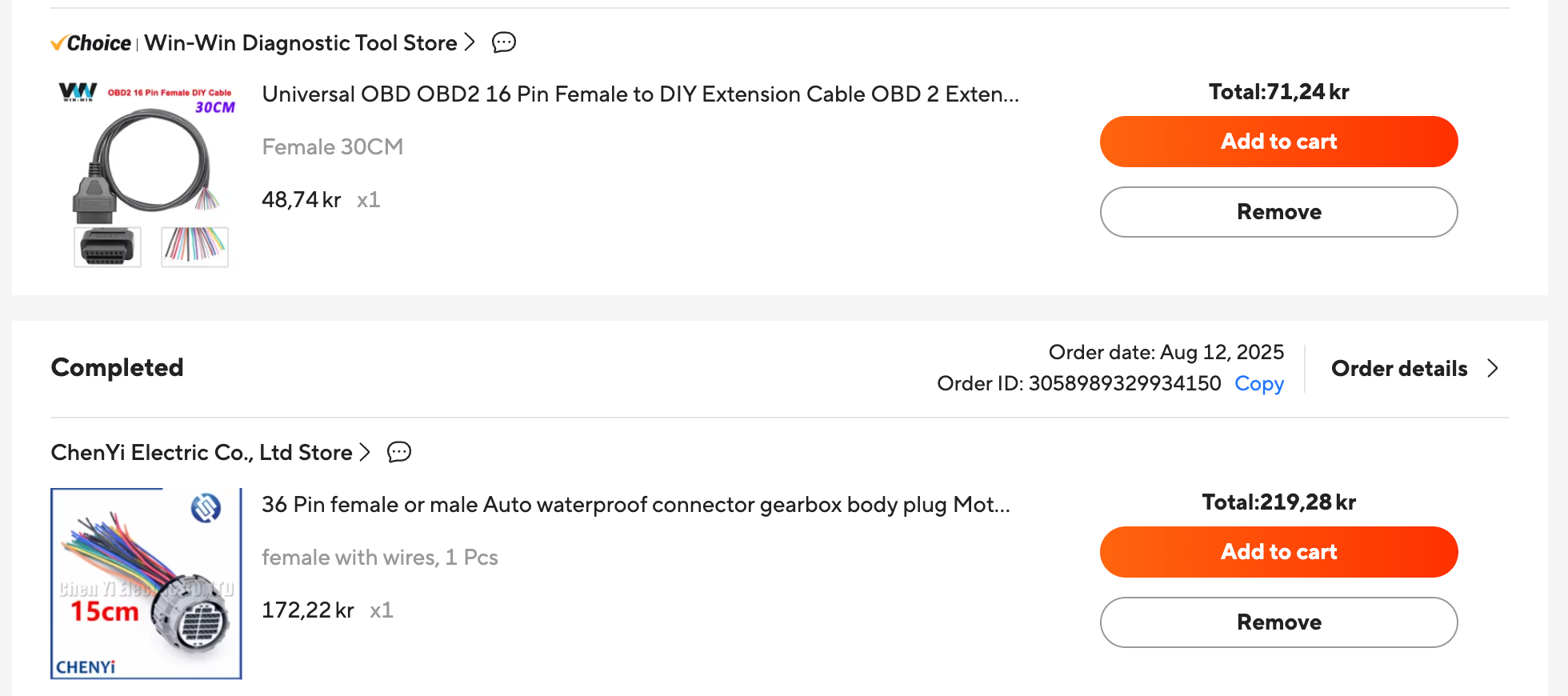Click the Choice badge next to the store name
This screenshot has height=696, width=1568.
tap(90, 42)
